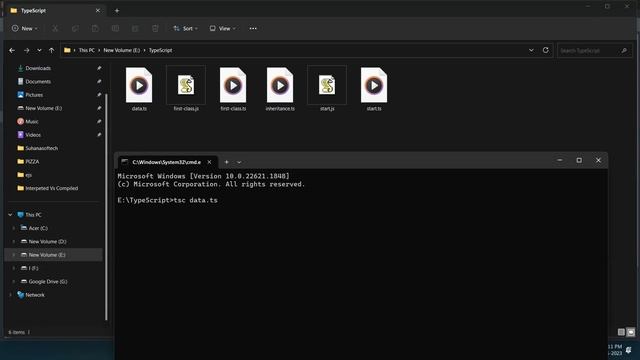Click the Copy icon in the toolbar

pos(75,29)
